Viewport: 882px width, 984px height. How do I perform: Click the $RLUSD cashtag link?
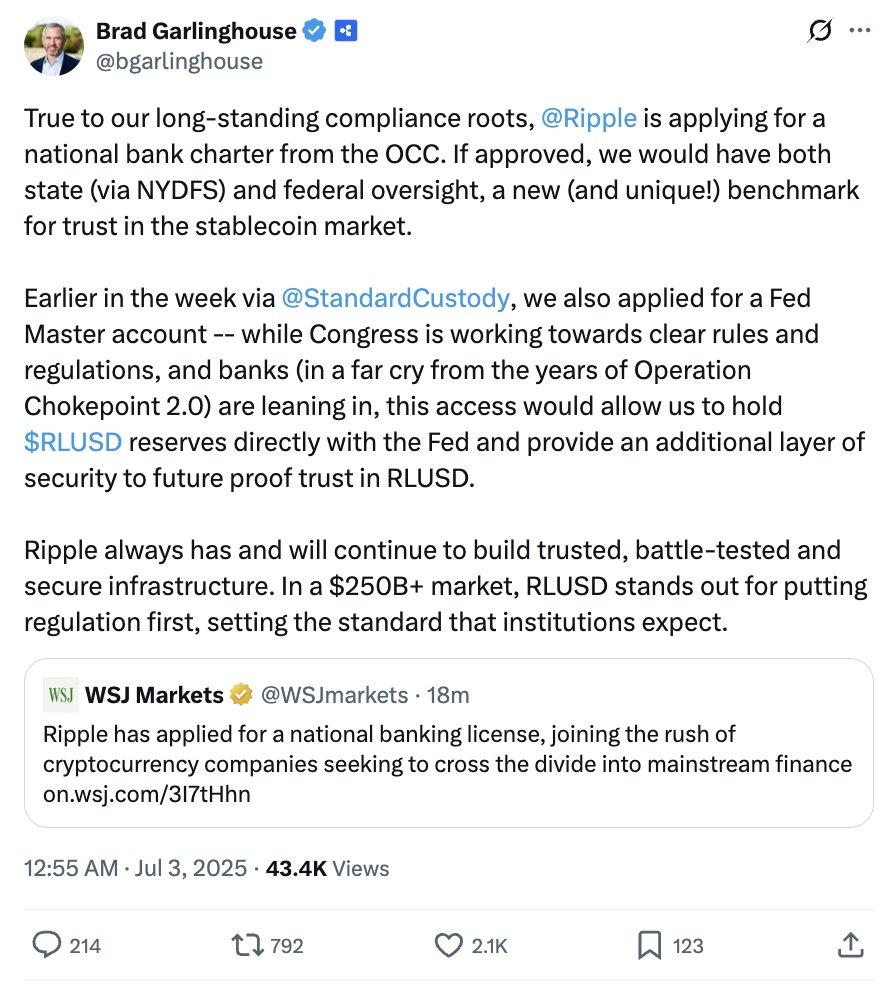coord(74,441)
